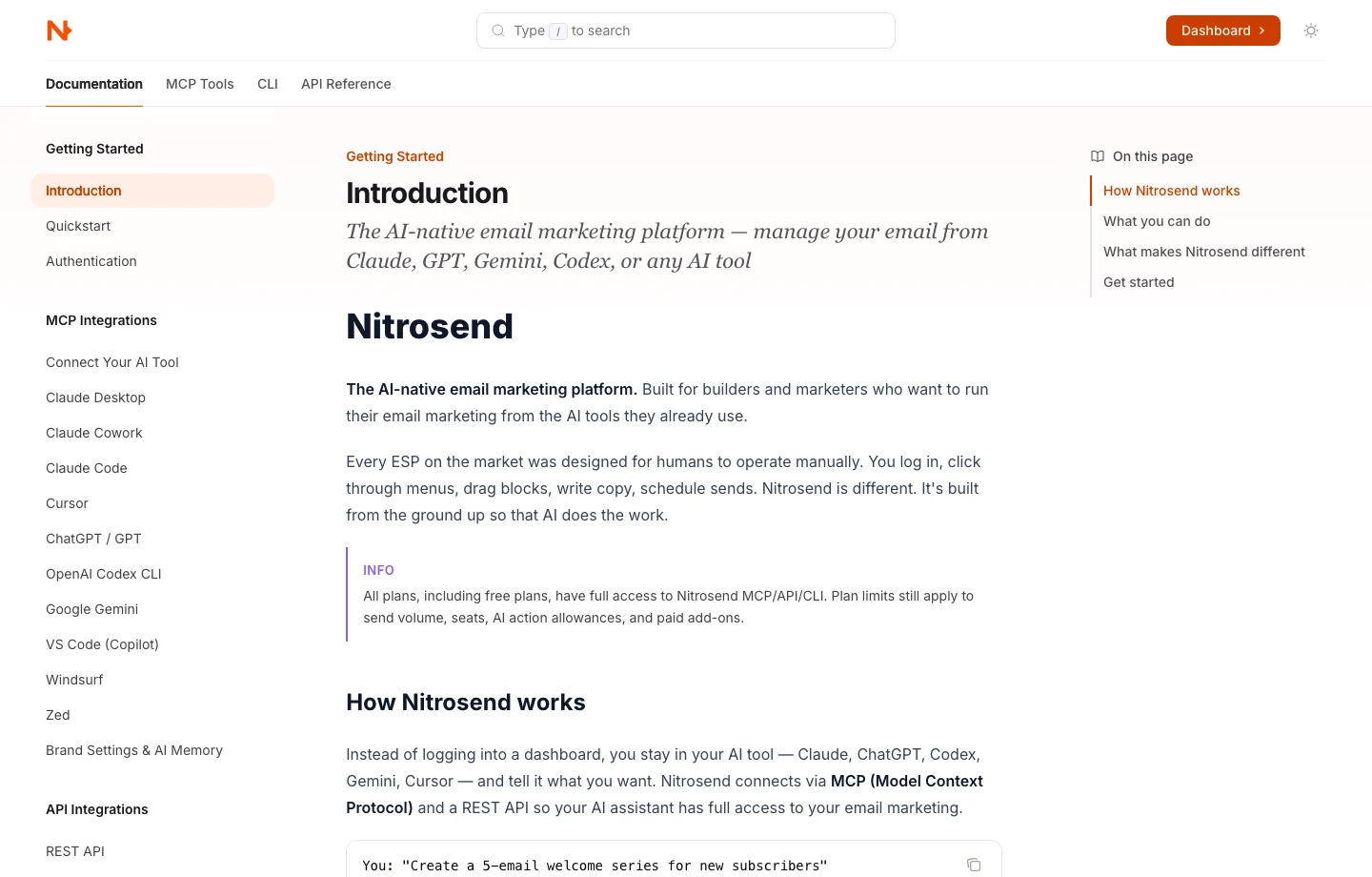Select Introduction in the sidebar
Image resolution: width=1372 pixels, height=877 pixels.
tap(152, 191)
